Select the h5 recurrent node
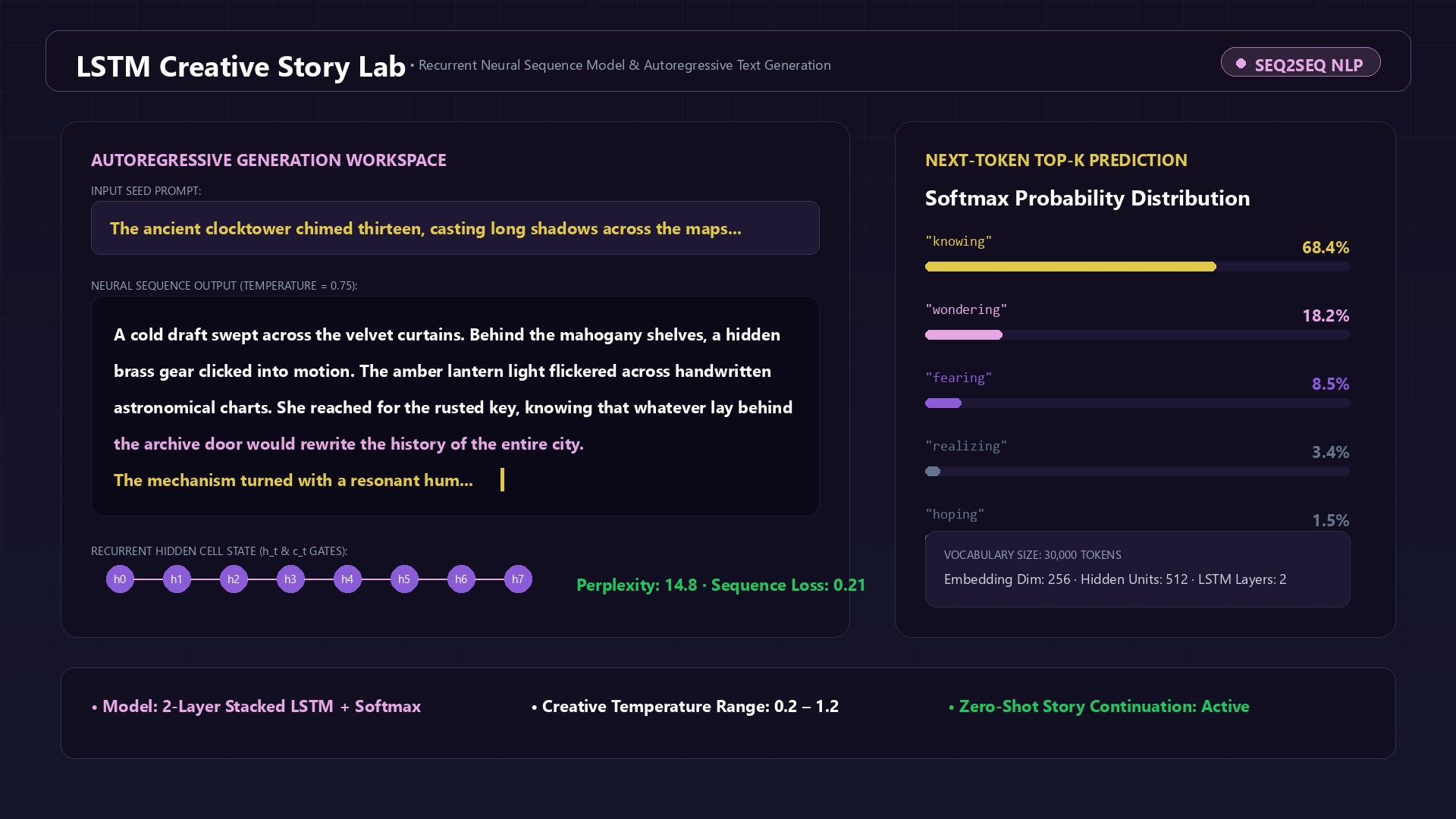This screenshot has height=819, width=1456. [x=404, y=579]
